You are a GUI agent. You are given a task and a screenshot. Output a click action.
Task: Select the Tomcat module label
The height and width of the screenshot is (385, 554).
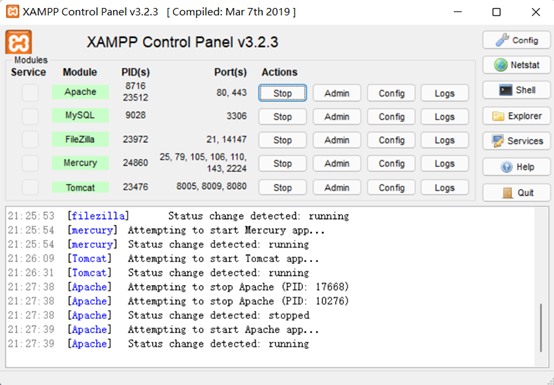pos(80,187)
